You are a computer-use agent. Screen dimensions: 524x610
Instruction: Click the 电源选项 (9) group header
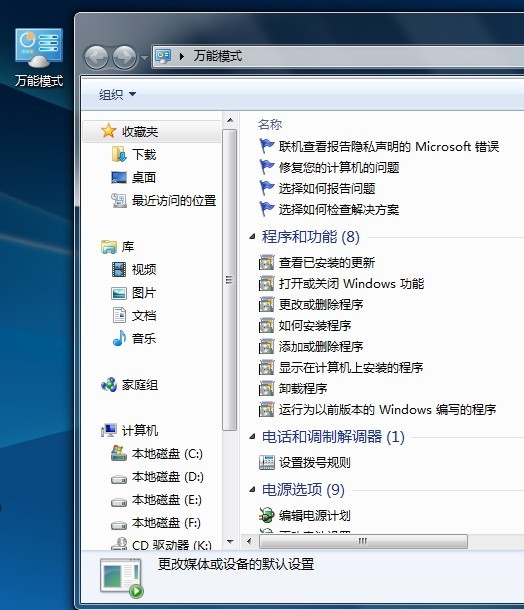[303, 489]
